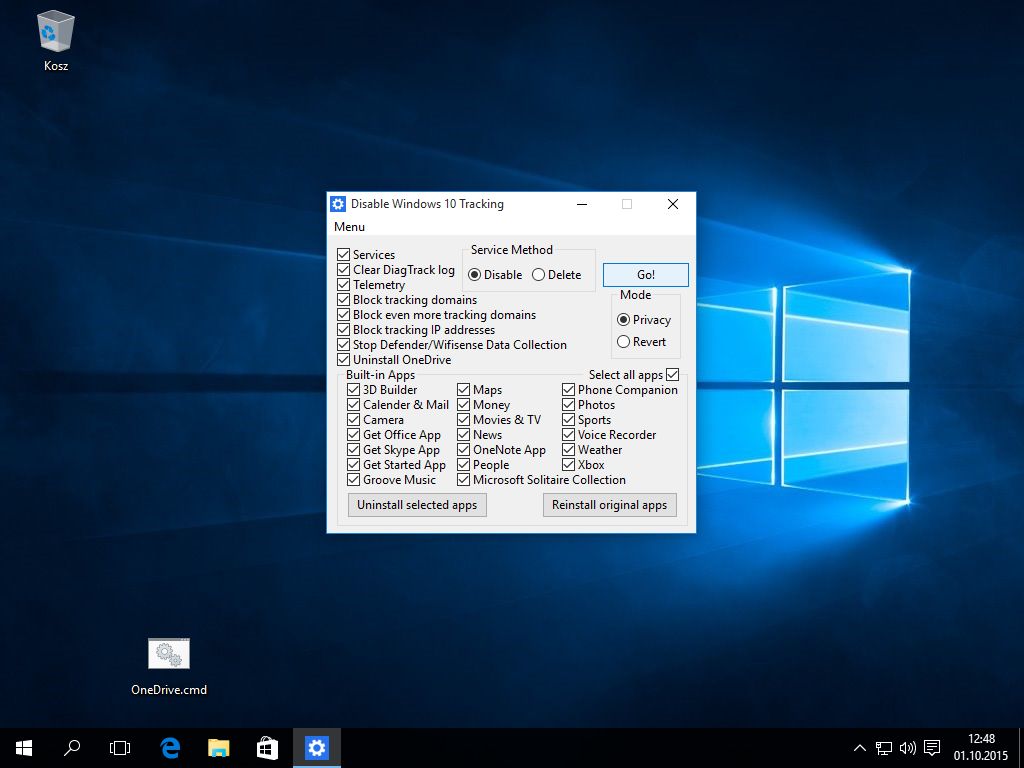Toggle Get Skype App checkbox
The image size is (1024, 768).
[x=353, y=449]
